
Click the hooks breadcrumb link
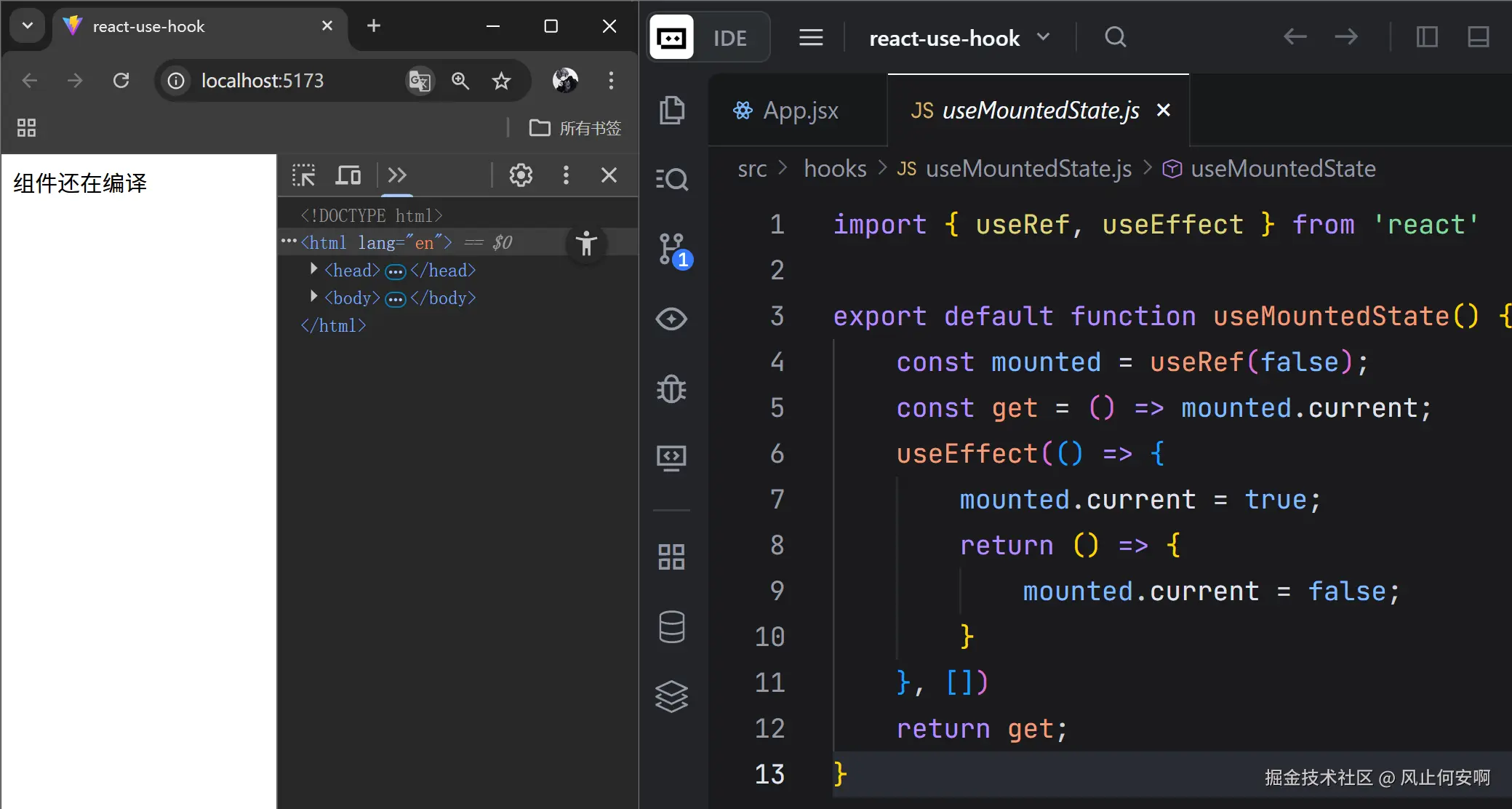pyautogui.click(x=835, y=169)
